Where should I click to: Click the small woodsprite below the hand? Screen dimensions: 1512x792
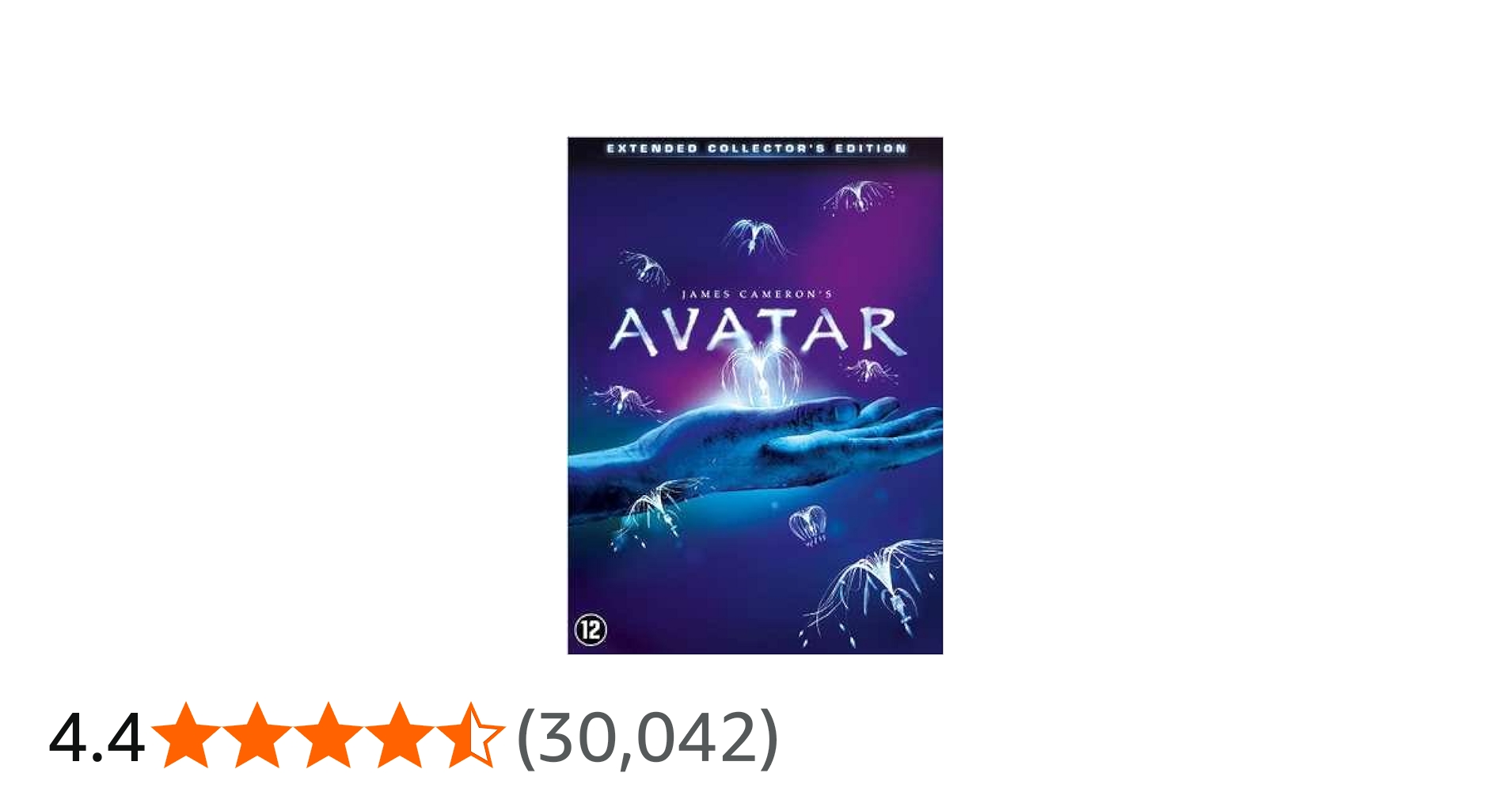(808, 524)
